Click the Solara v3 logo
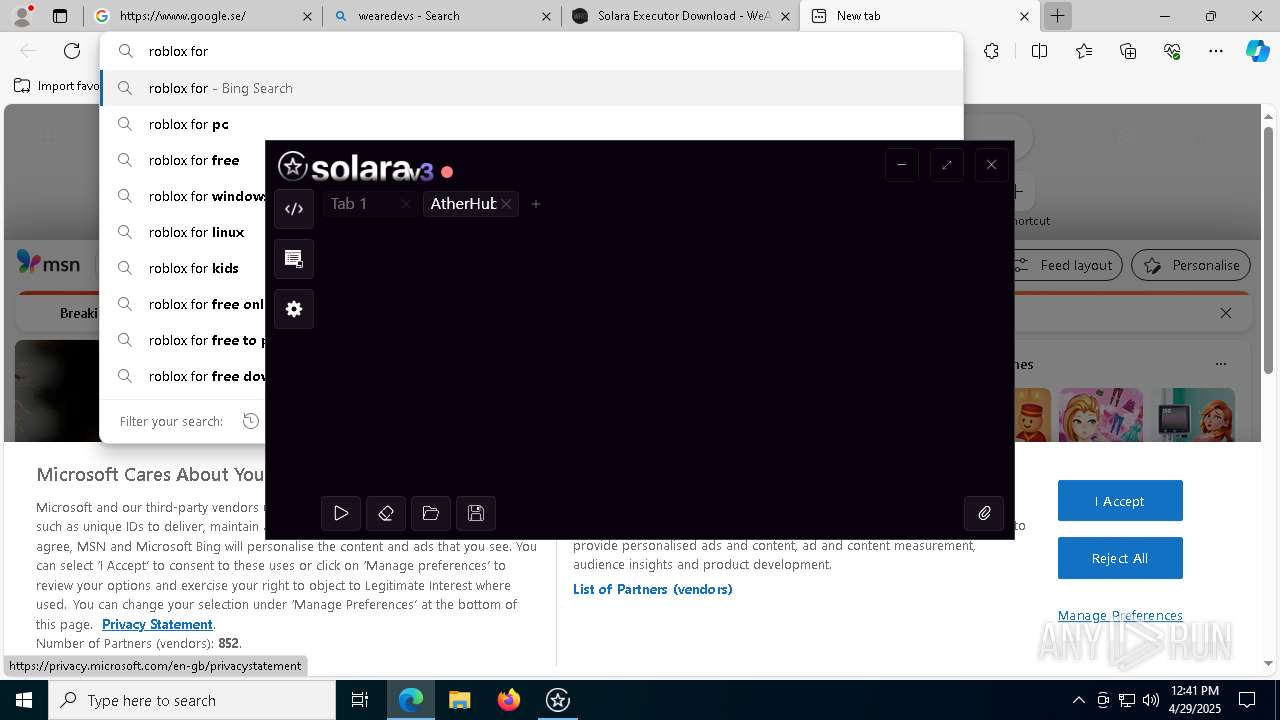1280x720 pixels. click(x=356, y=167)
